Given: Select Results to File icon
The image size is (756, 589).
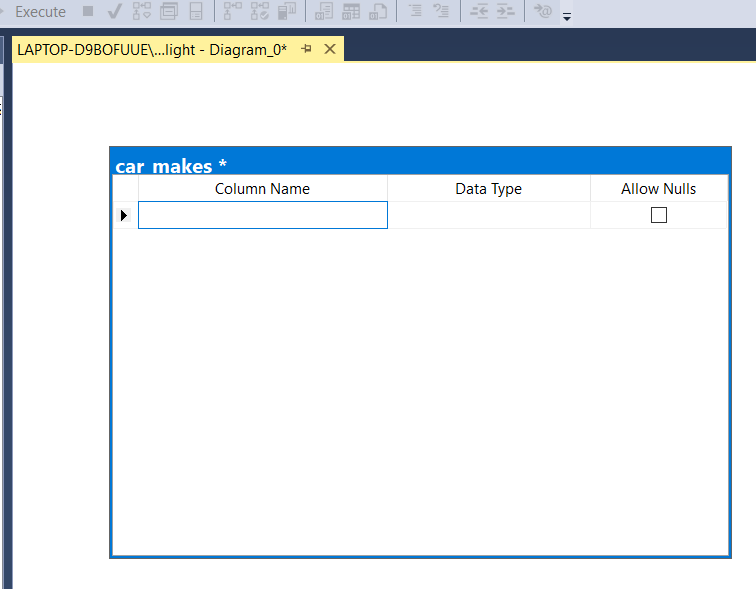Looking at the screenshot, I should point(378,12).
